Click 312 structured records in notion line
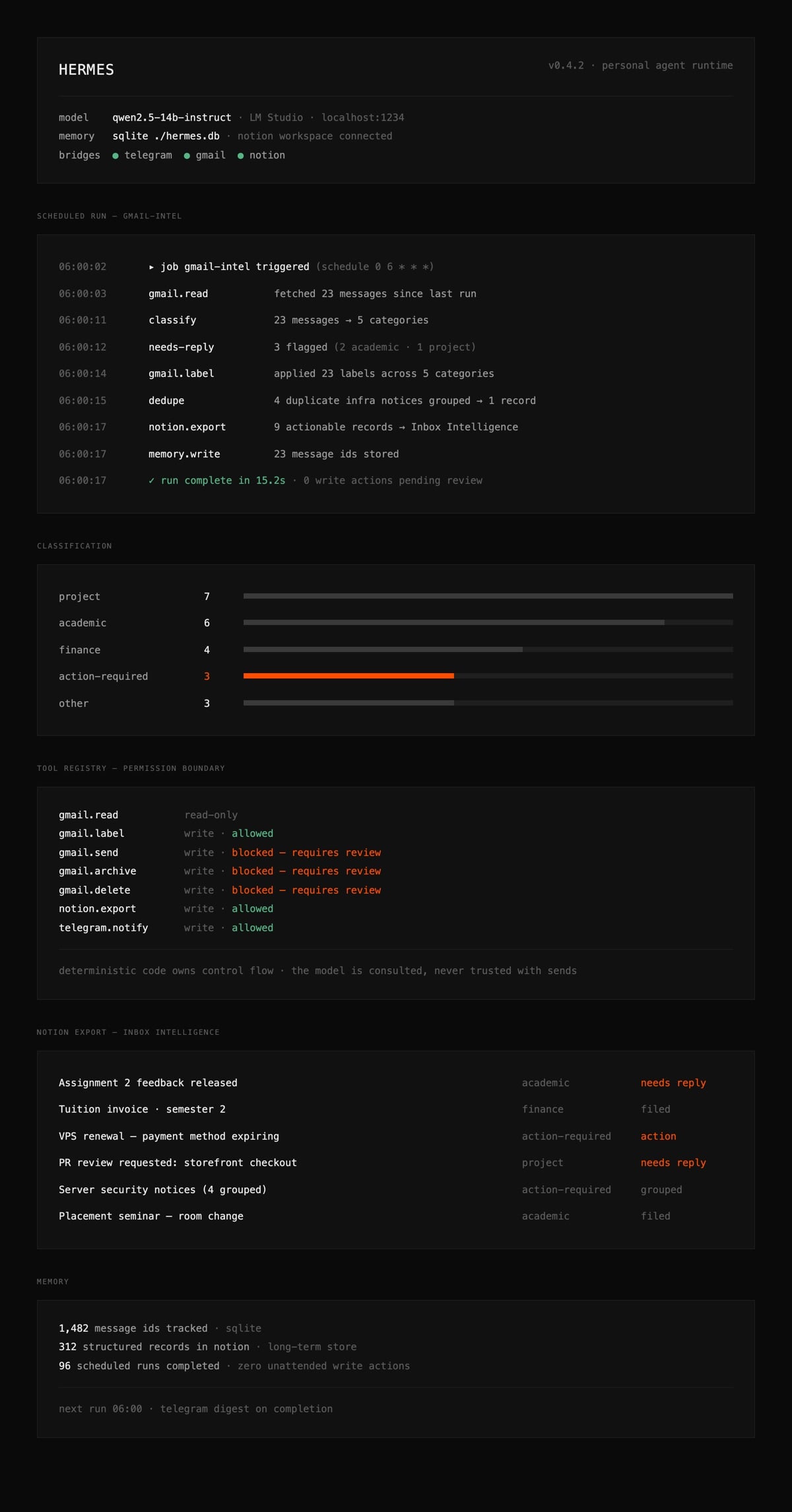 coord(207,1347)
